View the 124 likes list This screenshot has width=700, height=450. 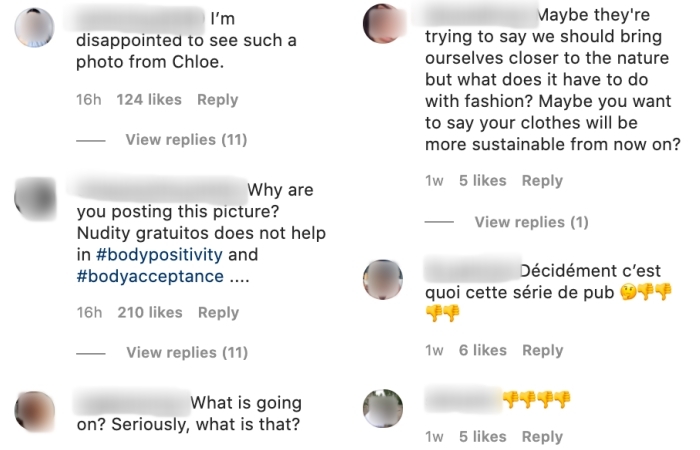click(x=149, y=100)
